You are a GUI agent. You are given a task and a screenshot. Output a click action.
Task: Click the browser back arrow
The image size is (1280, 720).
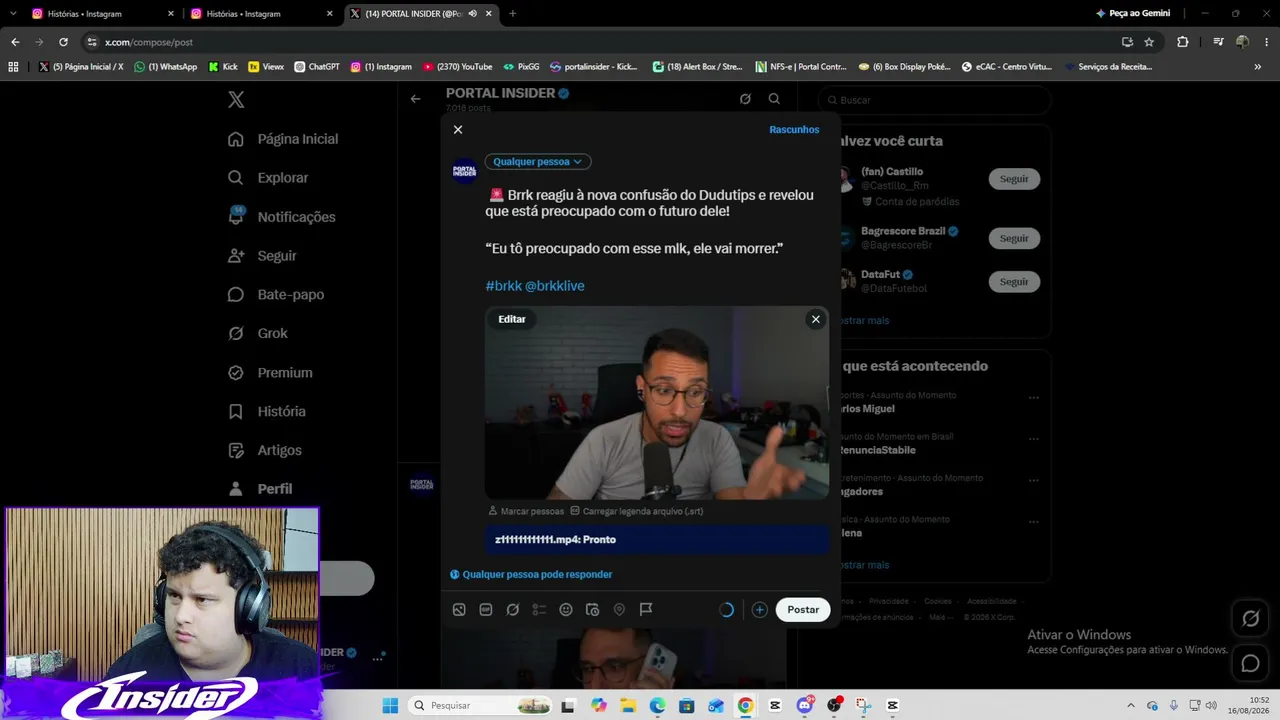point(15,42)
